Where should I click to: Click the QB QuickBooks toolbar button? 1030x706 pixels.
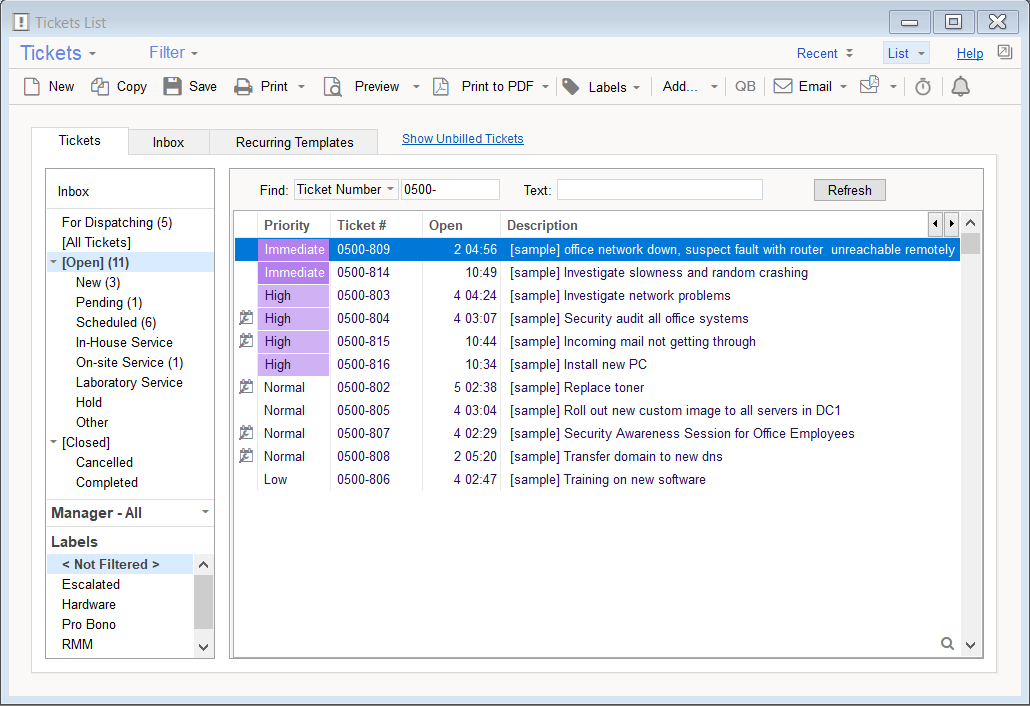[x=745, y=87]
